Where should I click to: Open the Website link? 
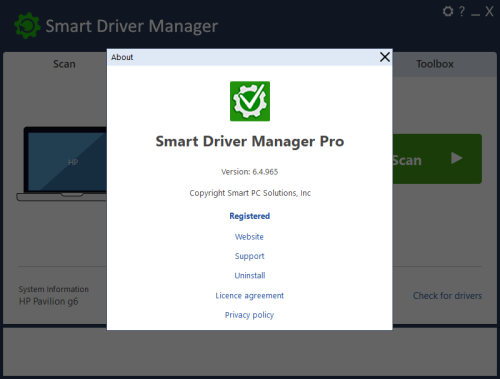tap(249, 237)
